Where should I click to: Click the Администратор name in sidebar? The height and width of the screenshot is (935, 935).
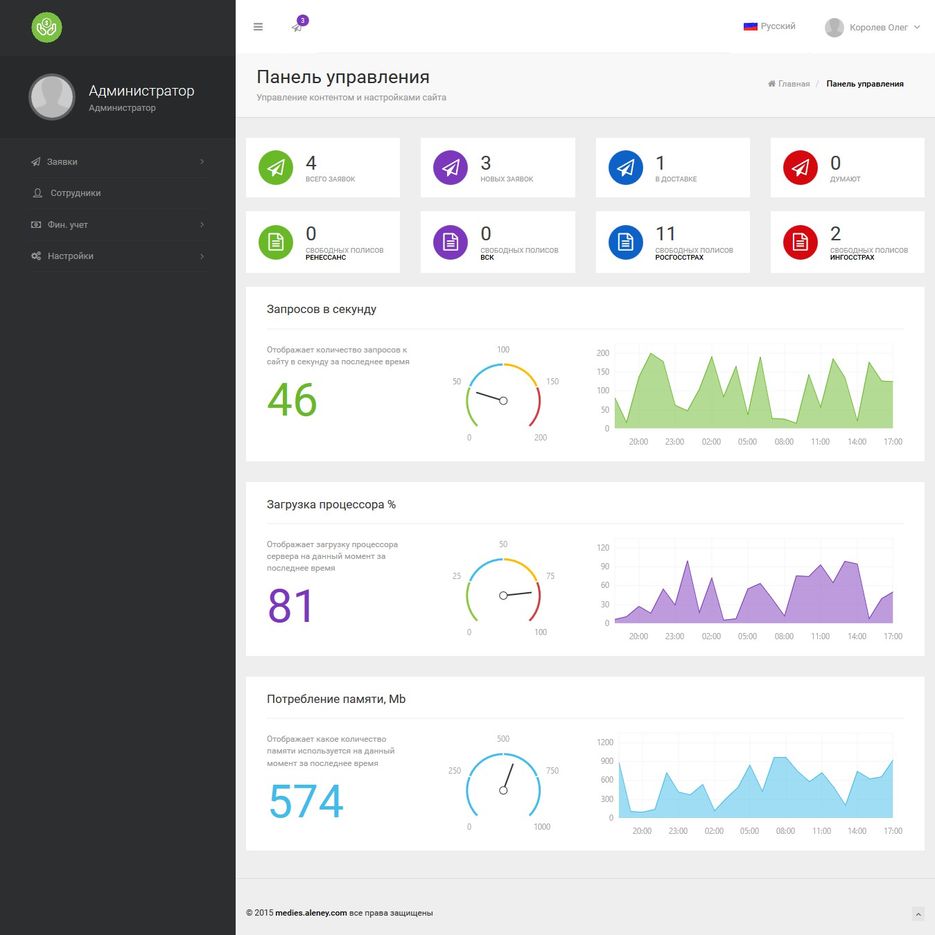(141, 91)
